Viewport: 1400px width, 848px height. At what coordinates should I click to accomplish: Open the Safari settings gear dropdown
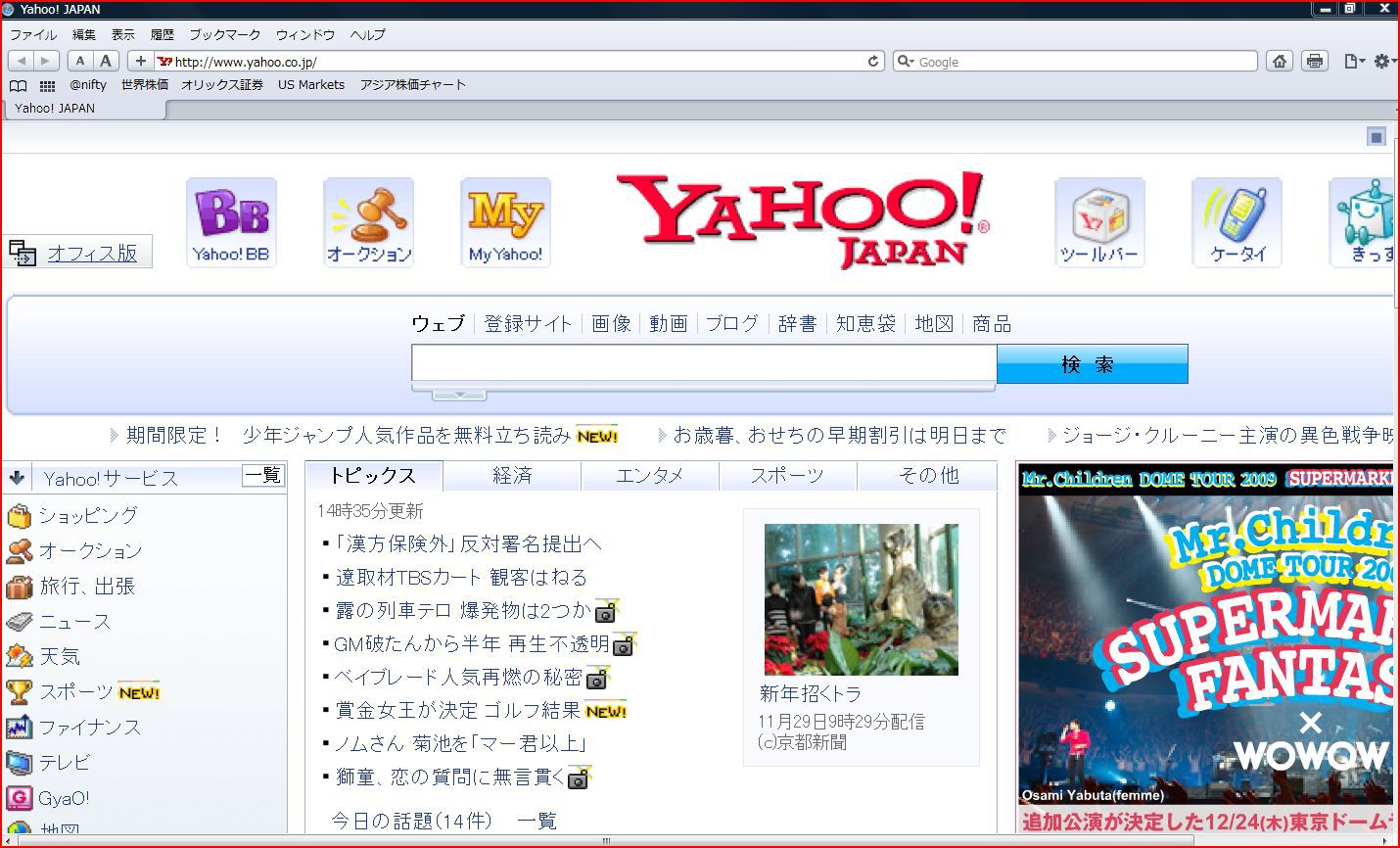pos(1382,61)
